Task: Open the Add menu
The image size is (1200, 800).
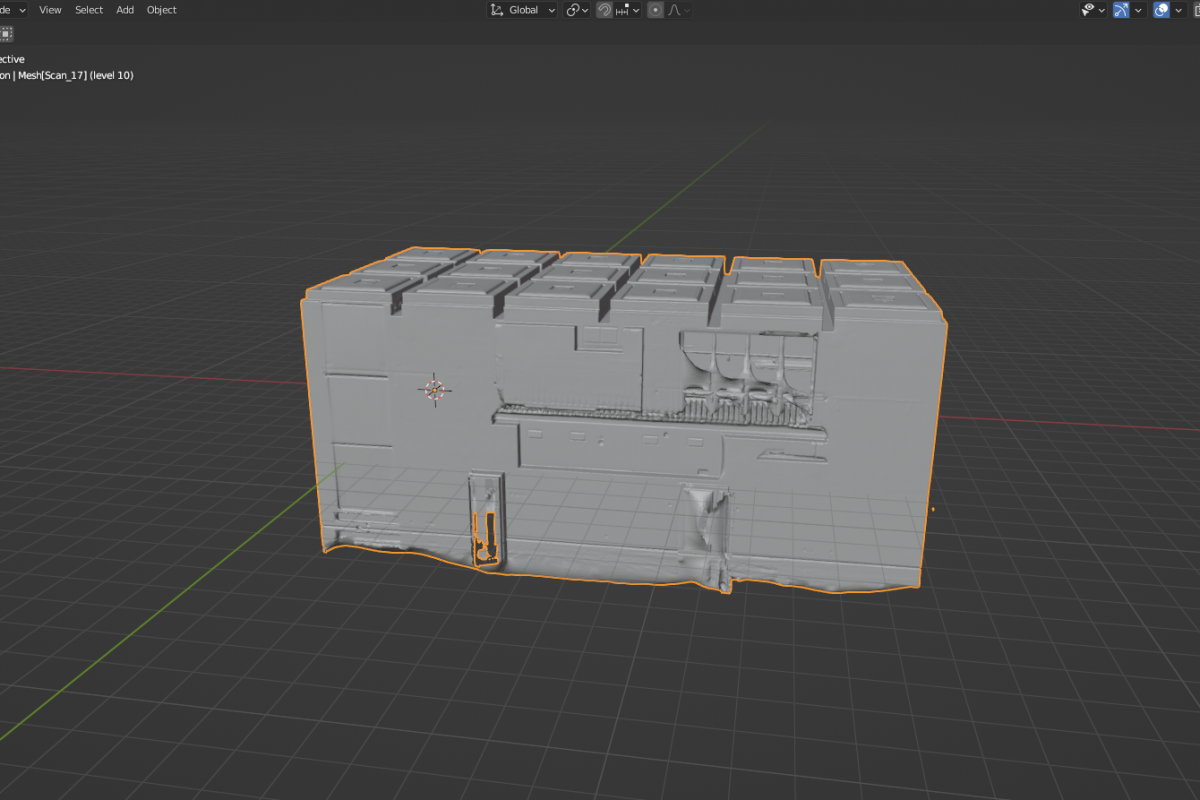Action: [x=125, y=10]
